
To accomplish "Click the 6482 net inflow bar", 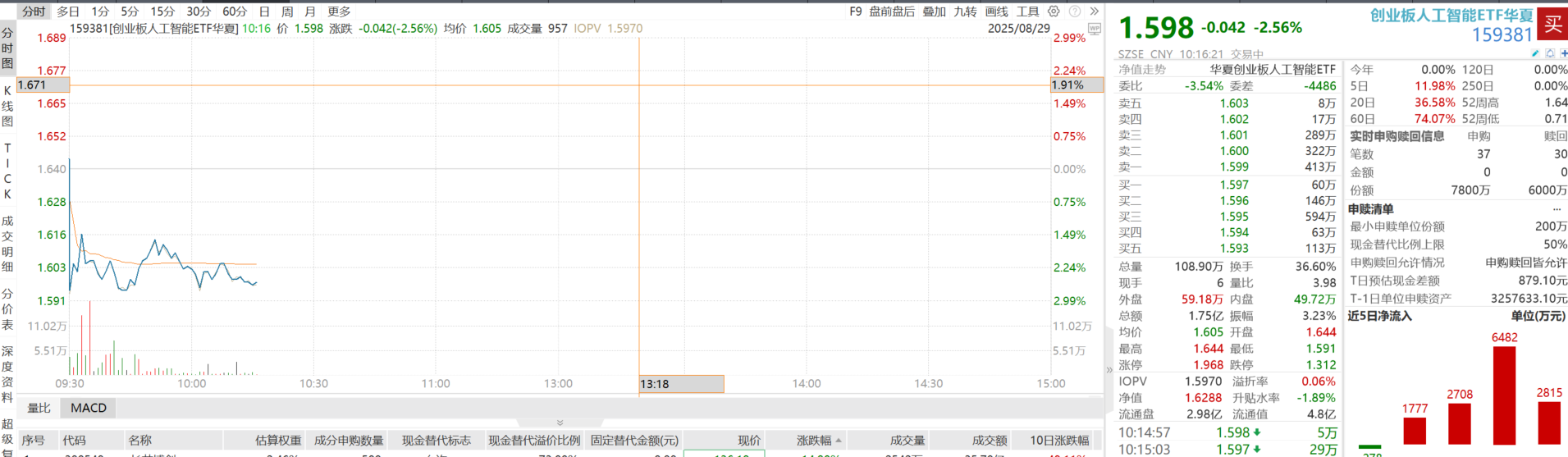I will coord(1504,395).
